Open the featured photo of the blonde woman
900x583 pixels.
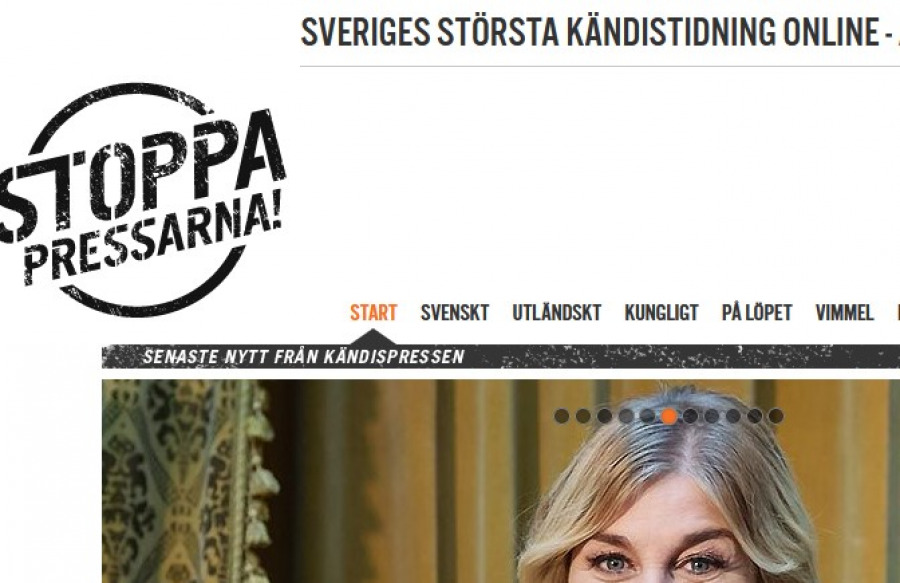501,481
